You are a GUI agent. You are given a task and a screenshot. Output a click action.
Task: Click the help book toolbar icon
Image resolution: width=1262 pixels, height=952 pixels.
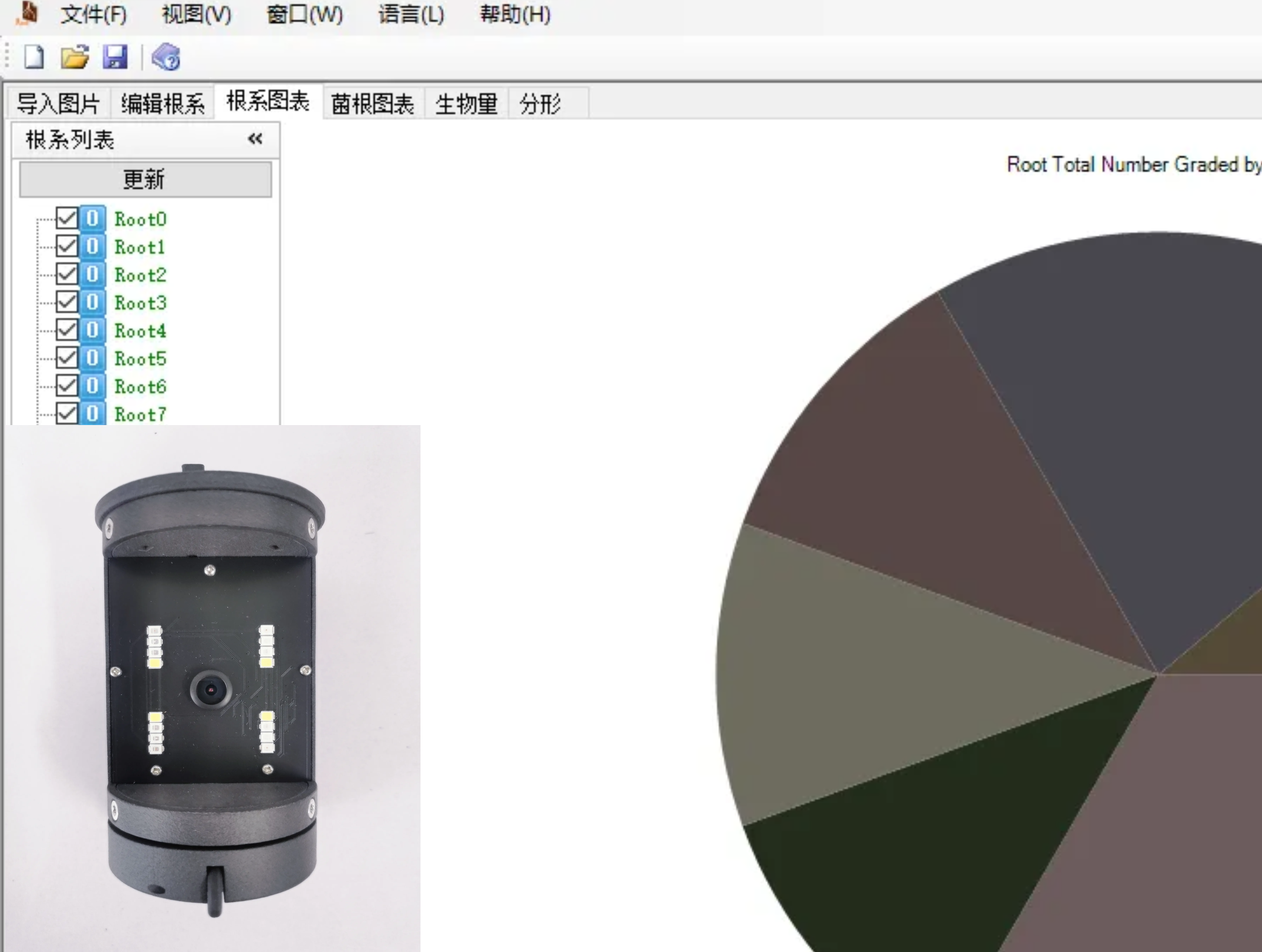pos(166,57)
